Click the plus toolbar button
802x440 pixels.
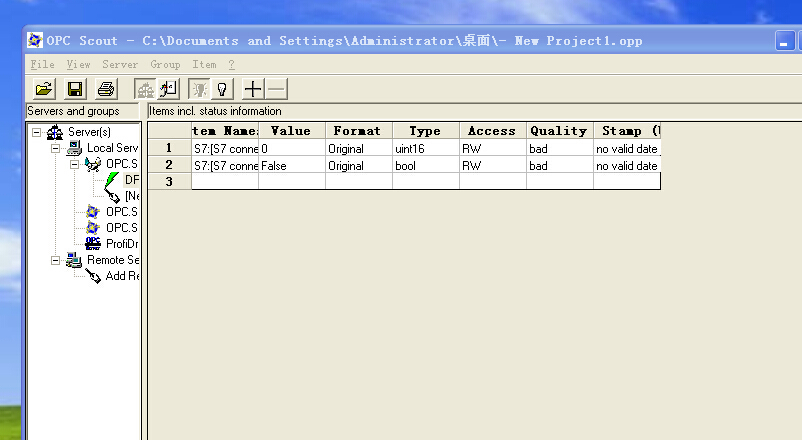253,89
